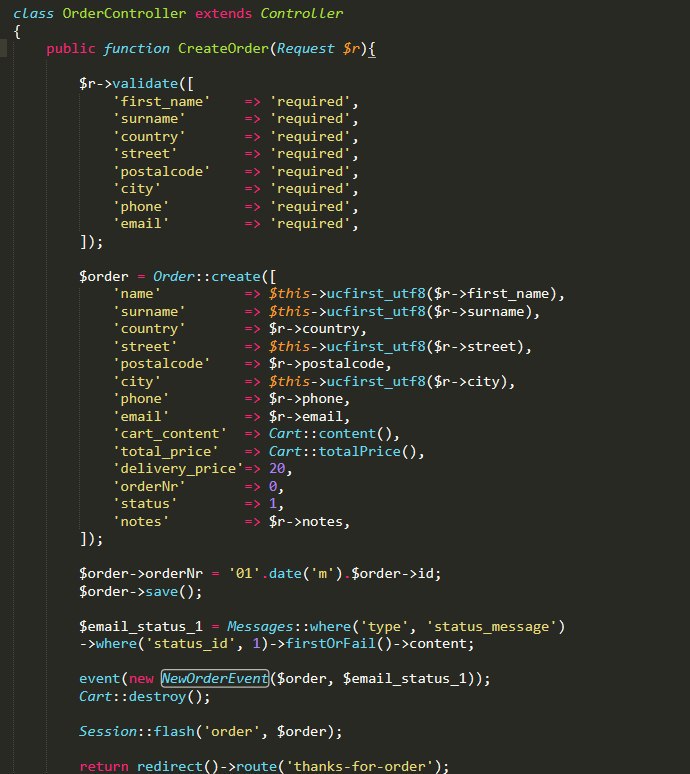Click $email_status_1 variable declaration
The width and height of the screenshot is (690, 774).
pos(141,626)
